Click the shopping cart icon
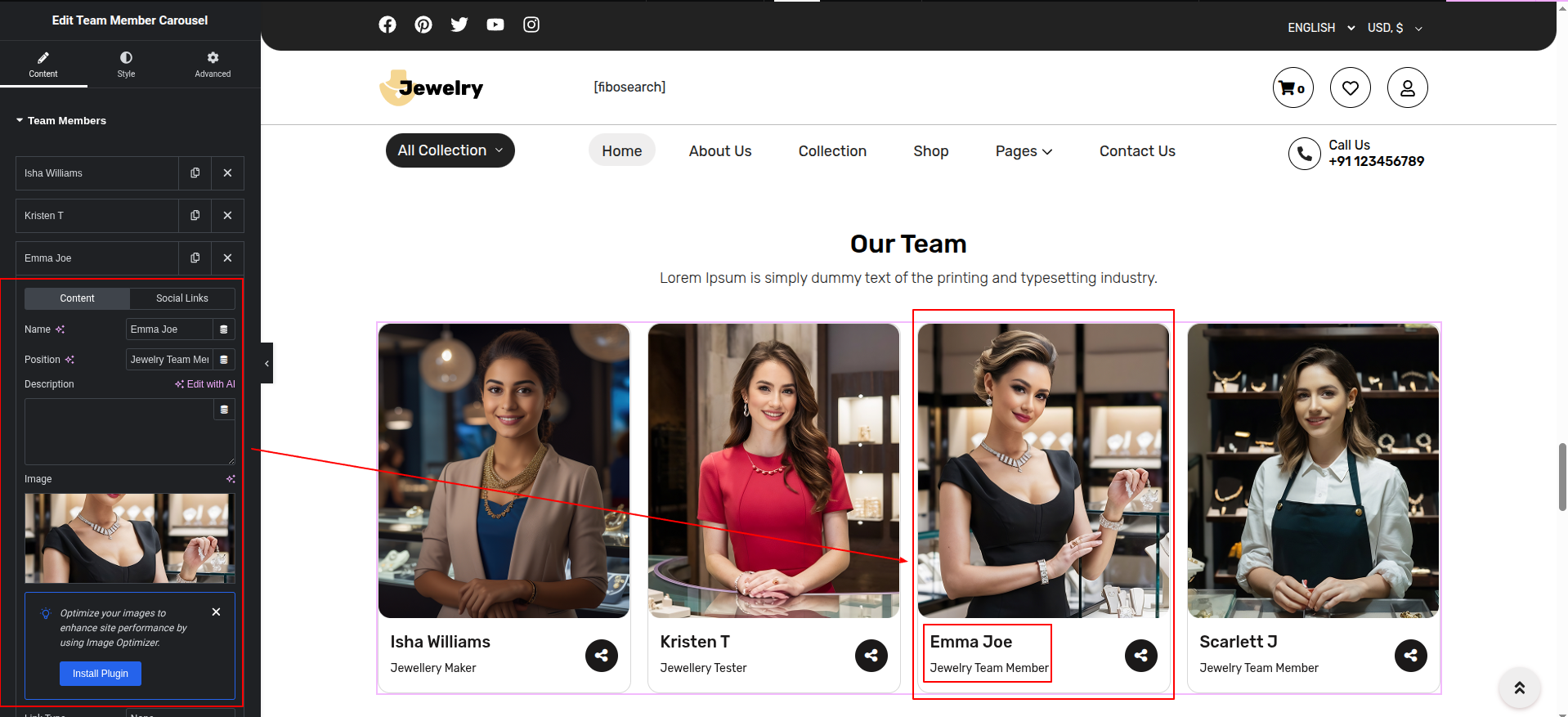 [1292, 87]
